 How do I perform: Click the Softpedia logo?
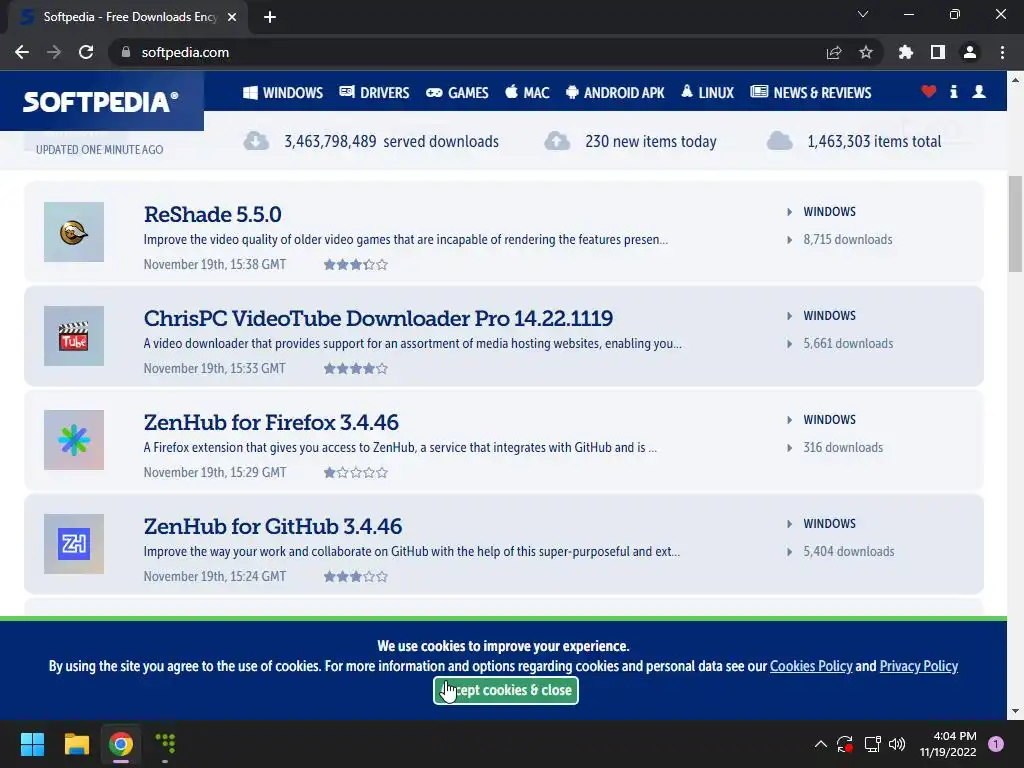[101, 102]
